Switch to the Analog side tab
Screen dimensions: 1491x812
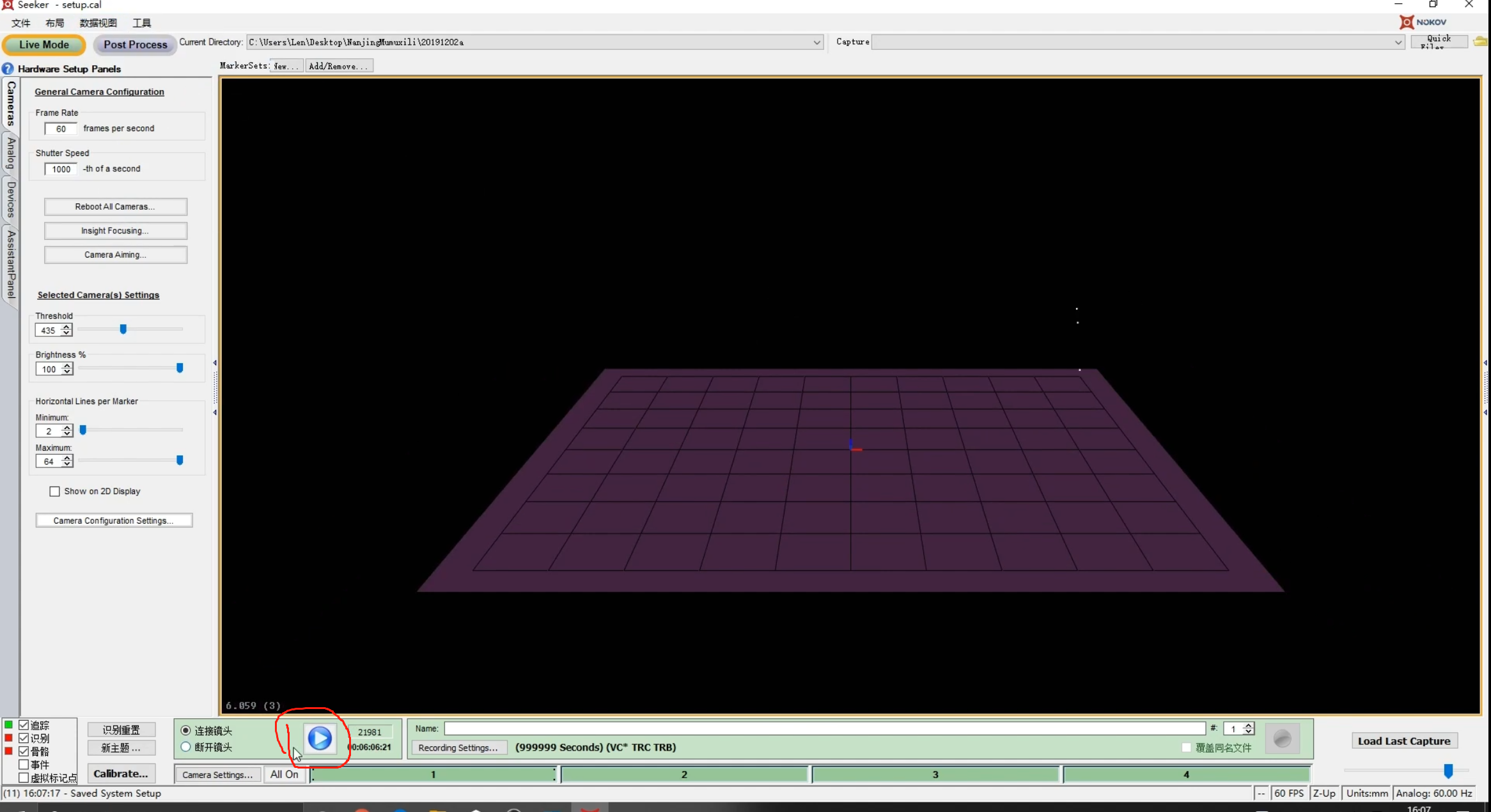point(11,153)
